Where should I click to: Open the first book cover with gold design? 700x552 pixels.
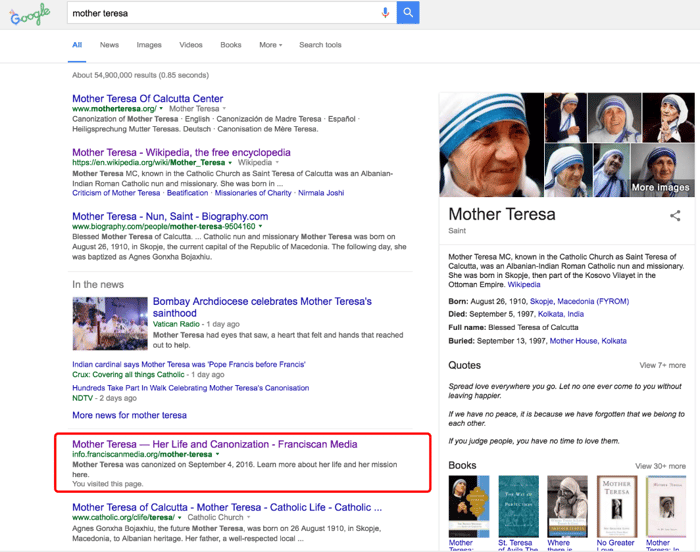469,506
